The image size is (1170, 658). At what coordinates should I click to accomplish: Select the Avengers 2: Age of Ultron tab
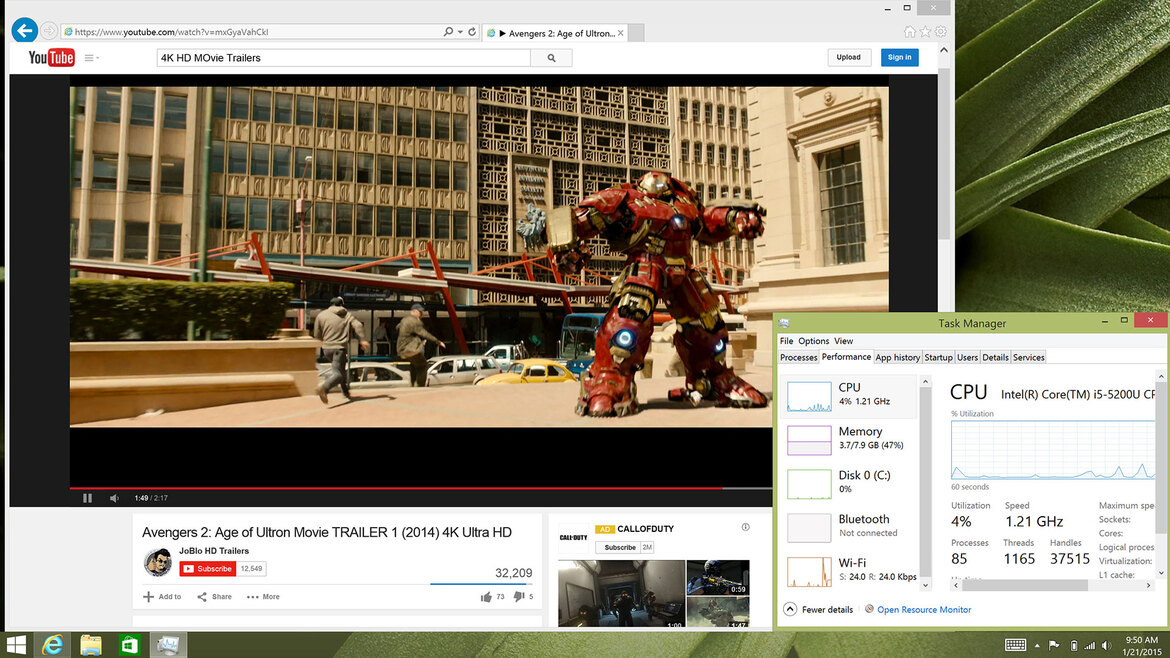pos(554,33)
